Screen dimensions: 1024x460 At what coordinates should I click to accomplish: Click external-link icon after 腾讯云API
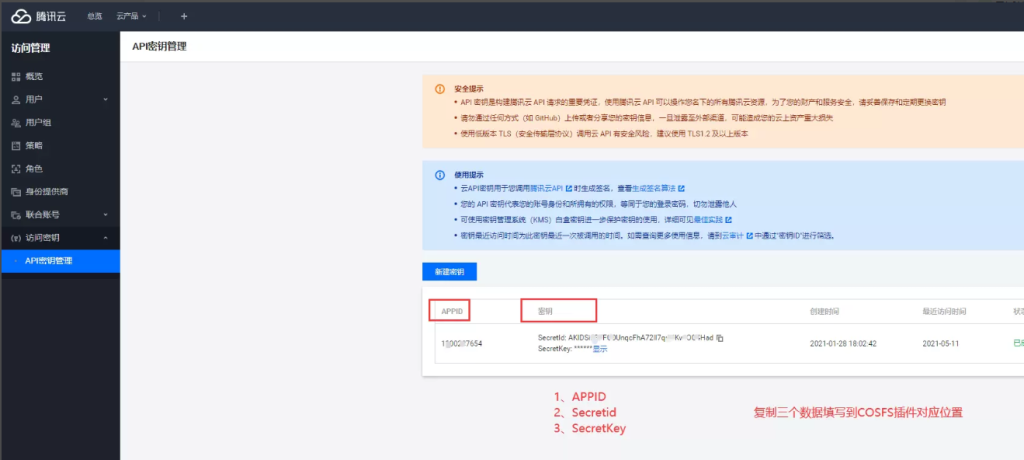(568, 188)
